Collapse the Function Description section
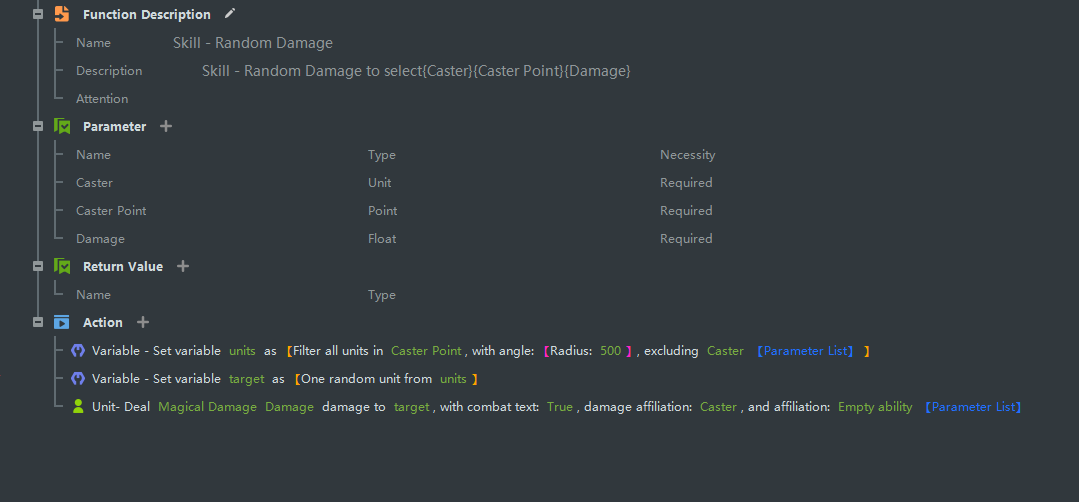The image size is (1079, 502). 38,14
